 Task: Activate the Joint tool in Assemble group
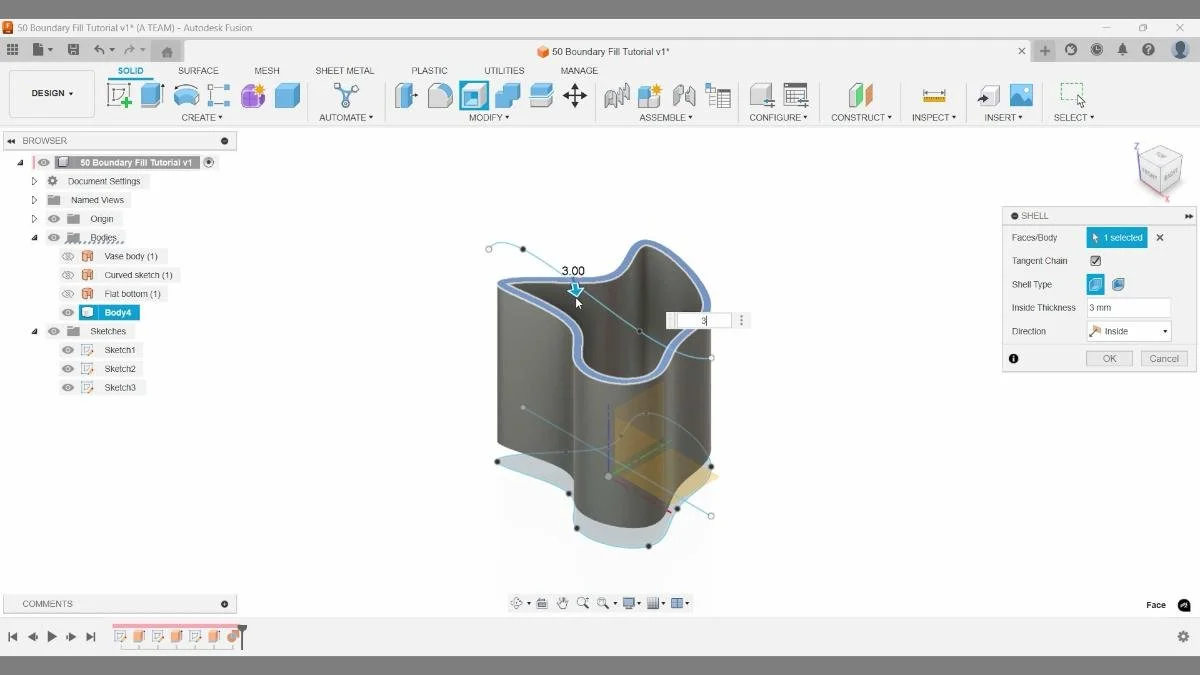(617, 96)
